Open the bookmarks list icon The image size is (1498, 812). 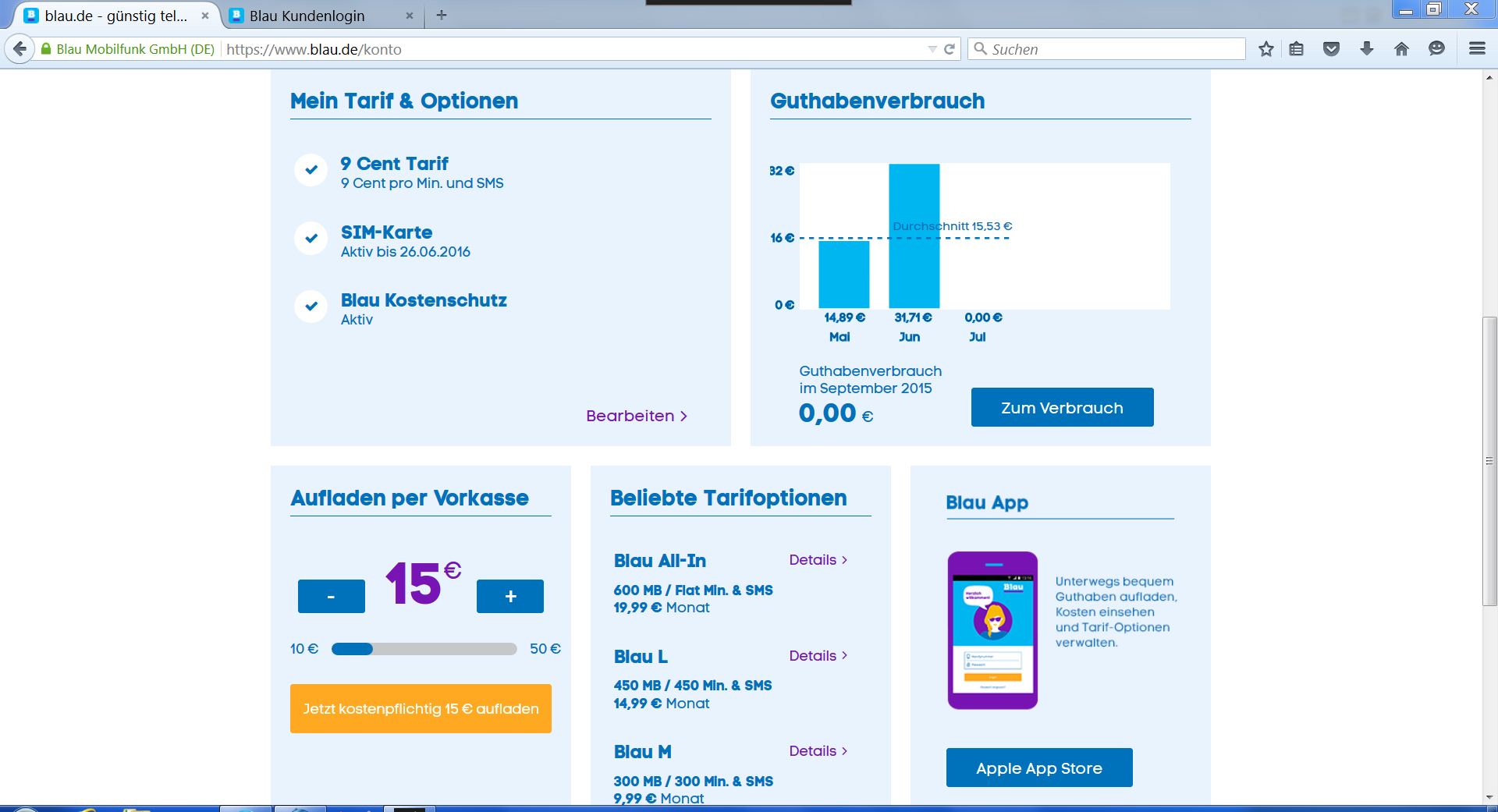(1296, 49)
